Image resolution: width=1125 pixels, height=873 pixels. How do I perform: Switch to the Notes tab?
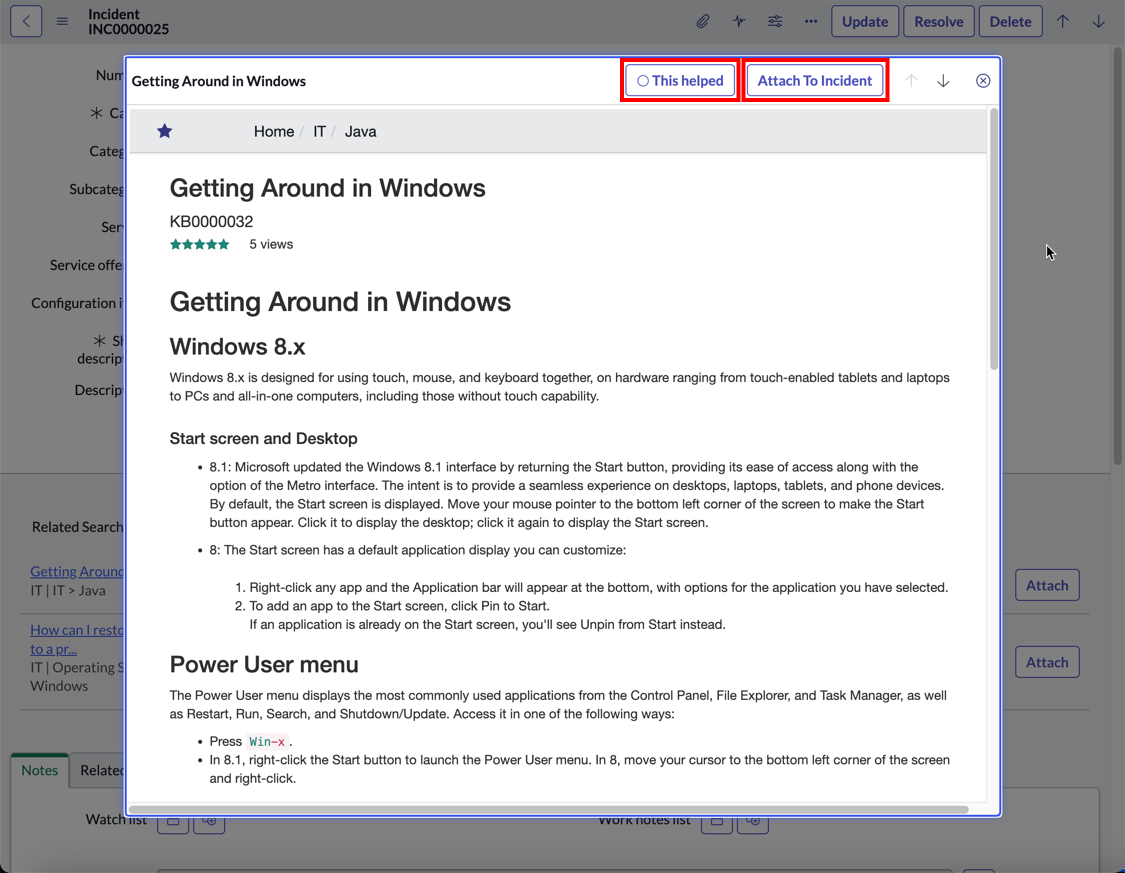coord(39,770)
